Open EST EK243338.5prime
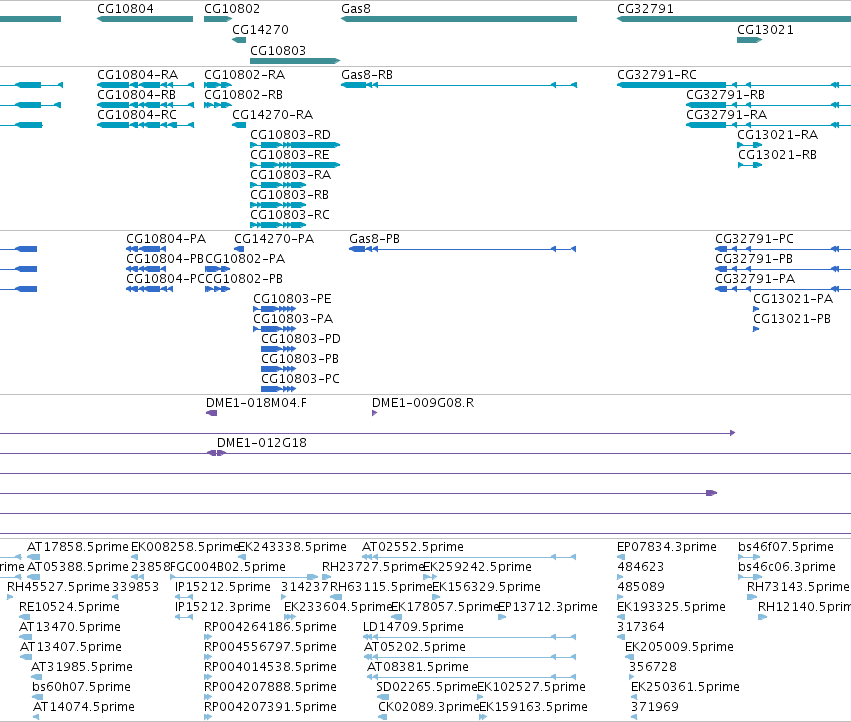The image size is (851, 722). pos(242,557)
